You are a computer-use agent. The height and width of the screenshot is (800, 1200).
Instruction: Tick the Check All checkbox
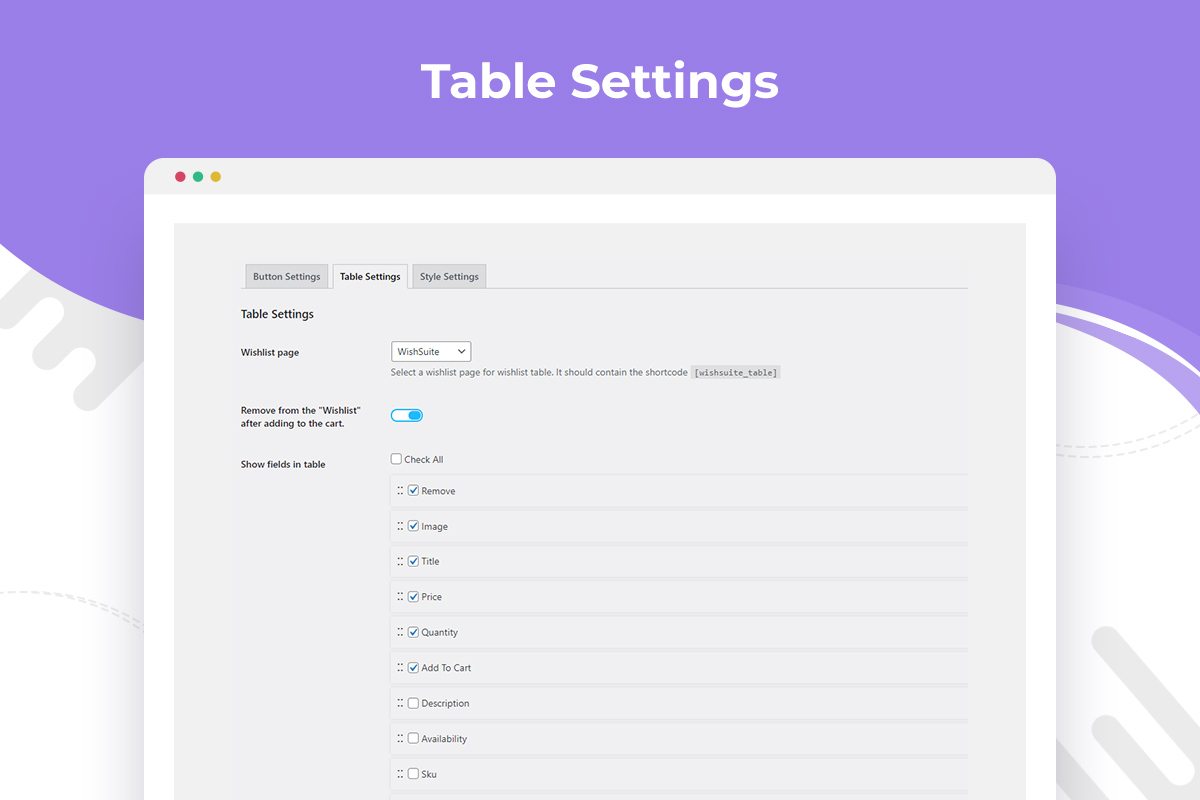coord(397,460)
